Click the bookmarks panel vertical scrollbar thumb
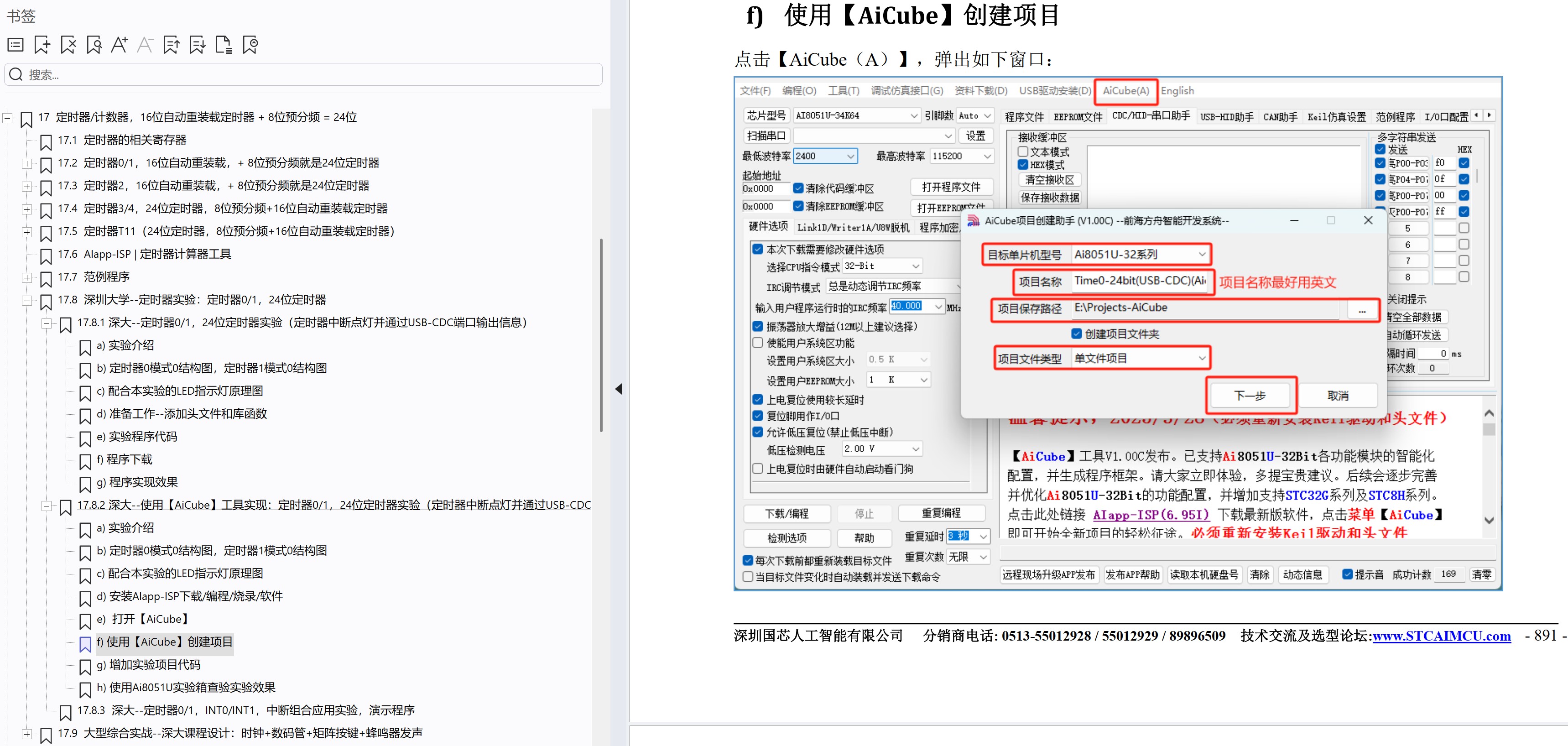The height and width of the screenshot is (746, 1568). (x=601, y=335)
